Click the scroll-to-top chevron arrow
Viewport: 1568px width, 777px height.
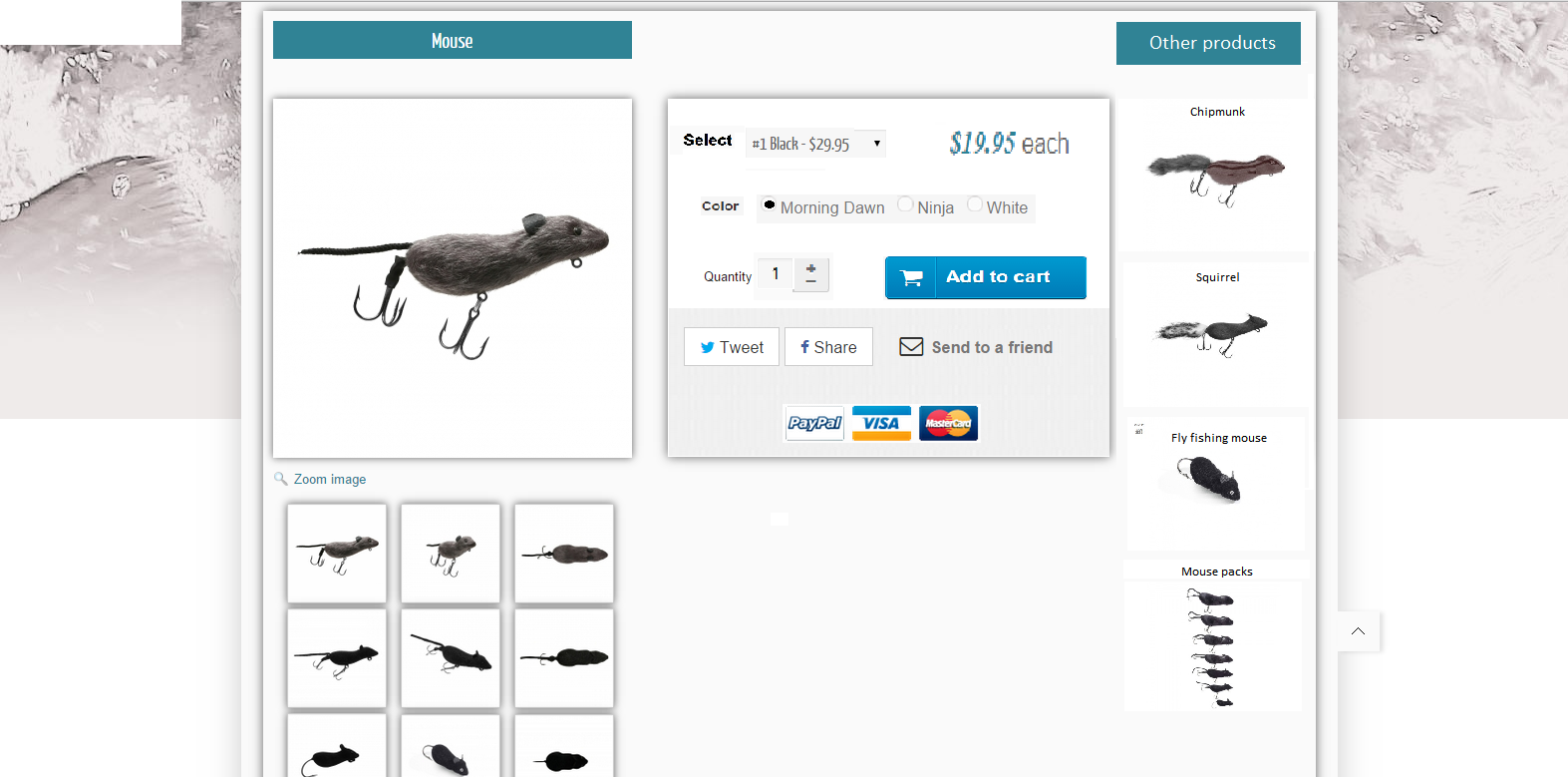pyautogui.click(x=1358, y=631)
